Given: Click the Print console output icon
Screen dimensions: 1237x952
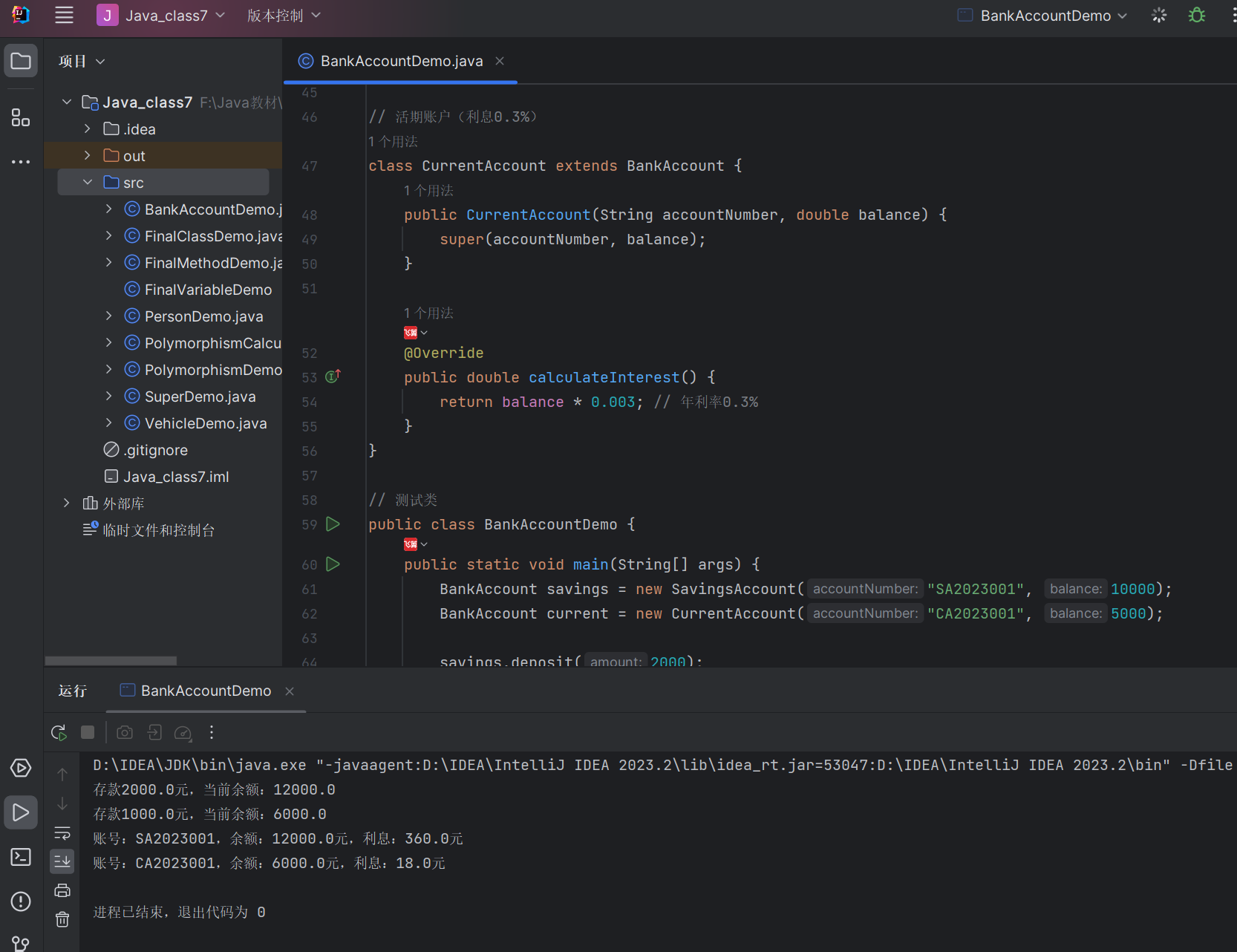Looking at the screenshot, I should coord(62,890).
